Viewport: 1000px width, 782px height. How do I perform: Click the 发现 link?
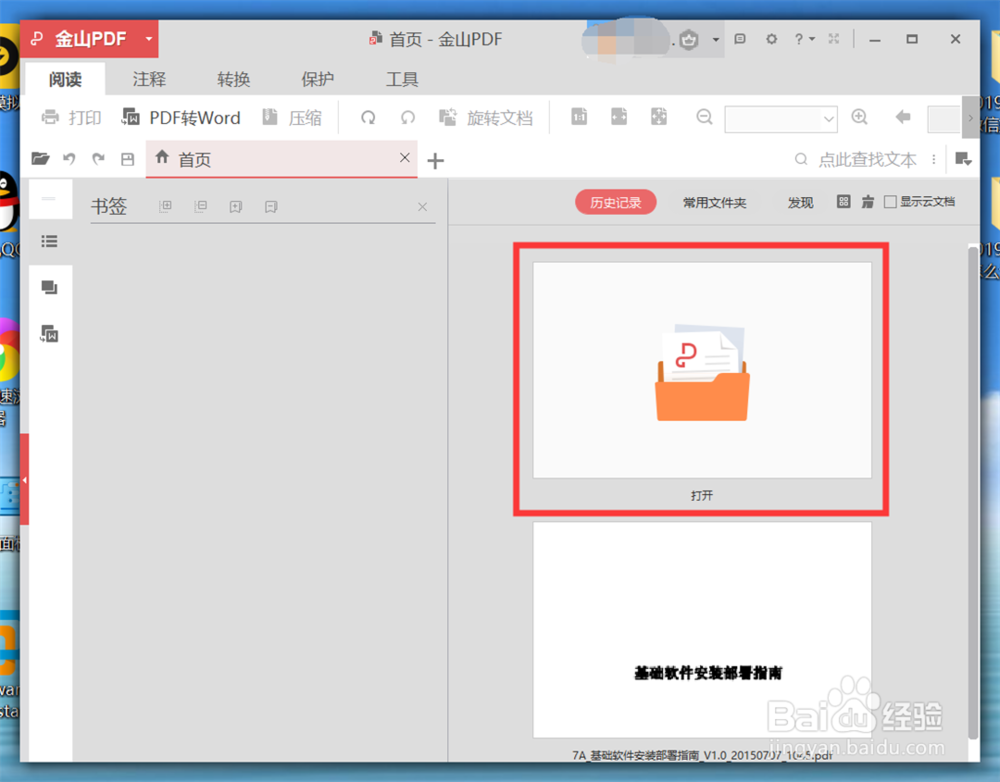pos(800,201)
